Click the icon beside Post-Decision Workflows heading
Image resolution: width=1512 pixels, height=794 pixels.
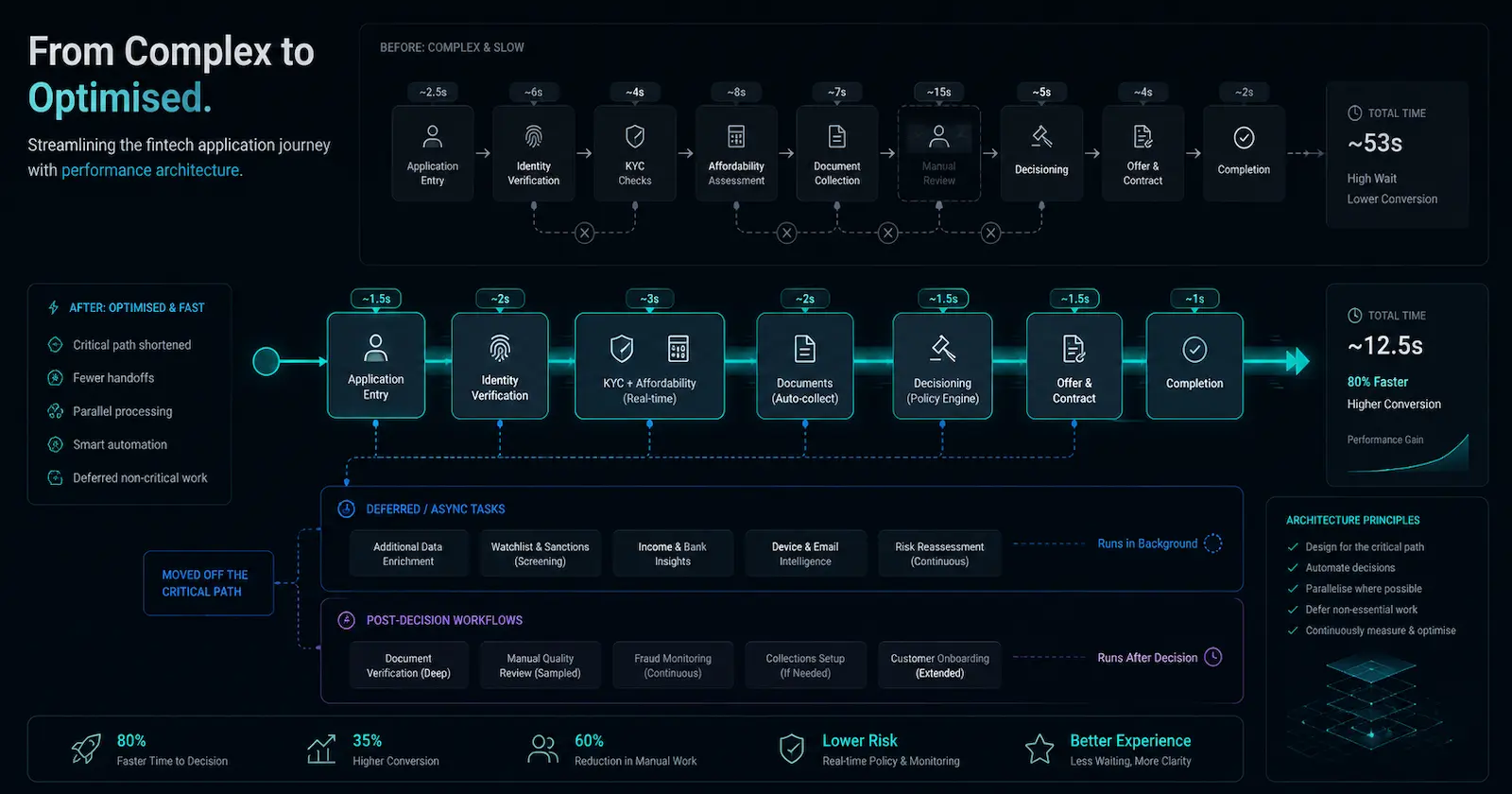coord(347,620)
